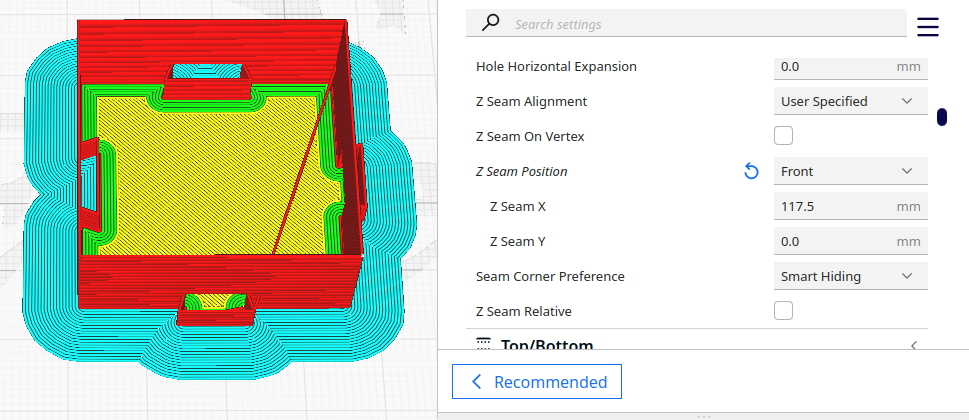Viewport: 969px width, 420px height.
Task: Click the Top/Bottom category icon
Action: pyautogui.click(x=483, y=345)
